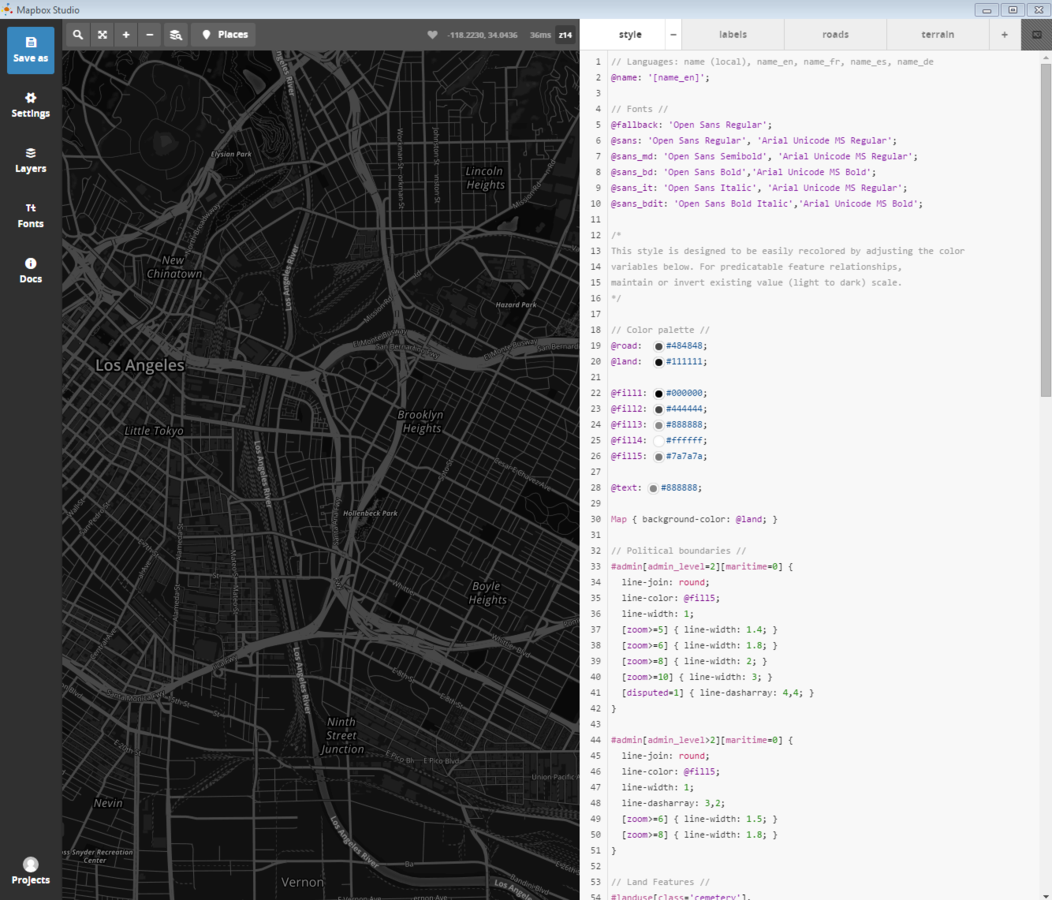Click the @road color swatch
Screen dimensions: 1052x900
(x=658, y=346)
